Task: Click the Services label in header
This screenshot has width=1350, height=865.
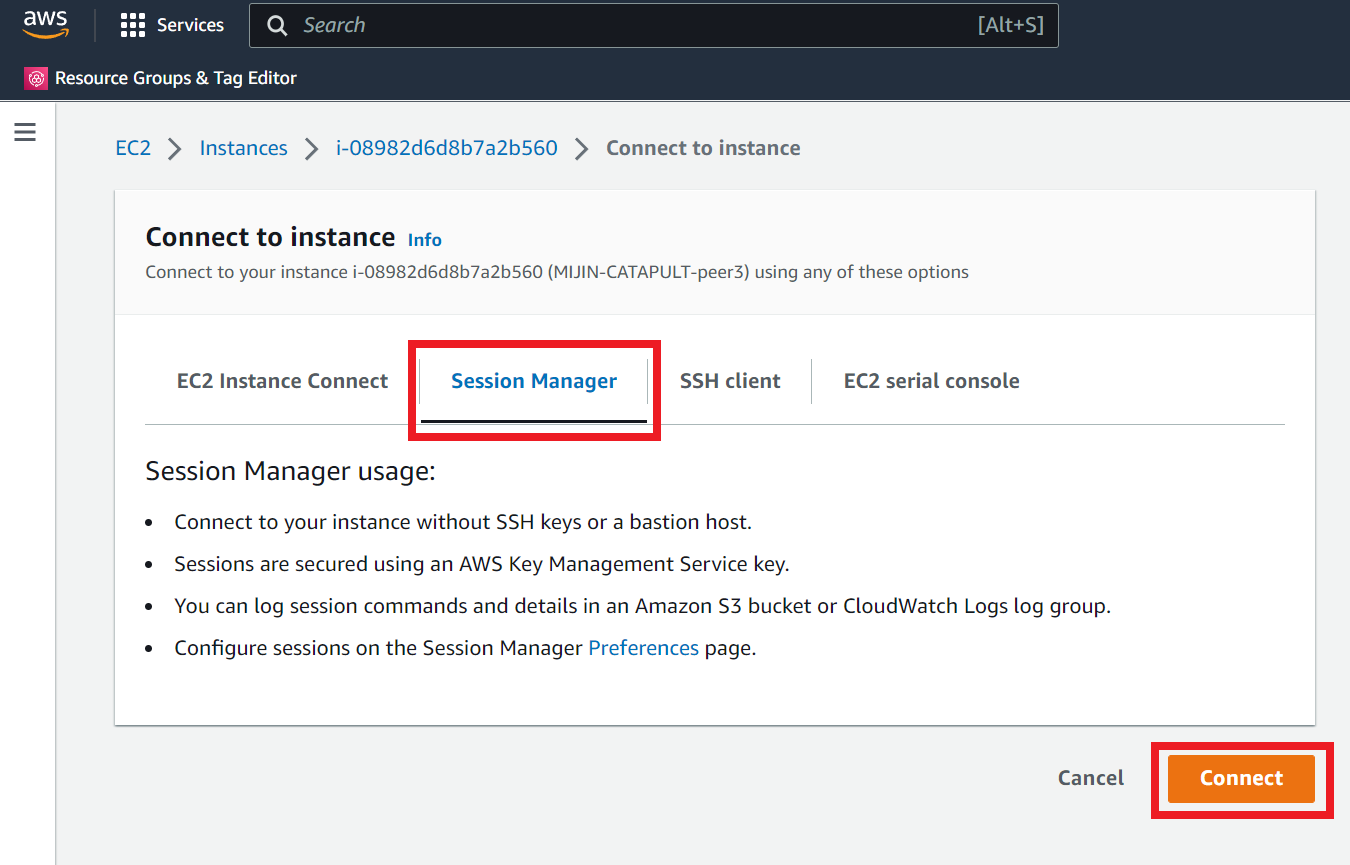Action: coord(190,25)
